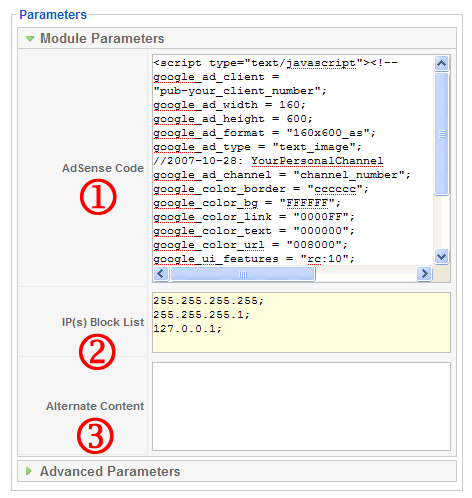Click the AdSense Code scroll right arrow
472x498 pixels.
424,274
